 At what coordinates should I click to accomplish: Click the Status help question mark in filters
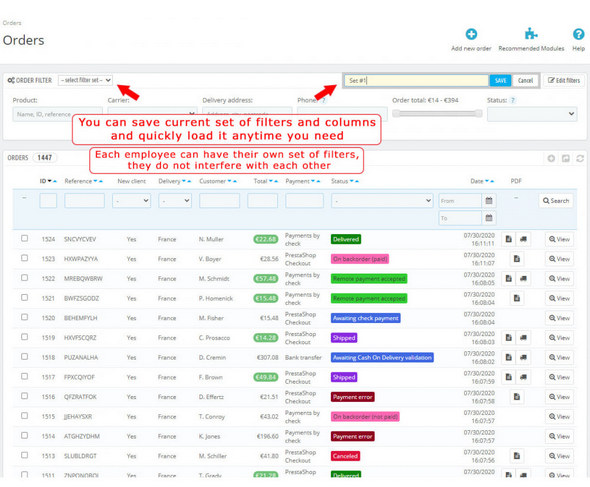pos(512,100)
